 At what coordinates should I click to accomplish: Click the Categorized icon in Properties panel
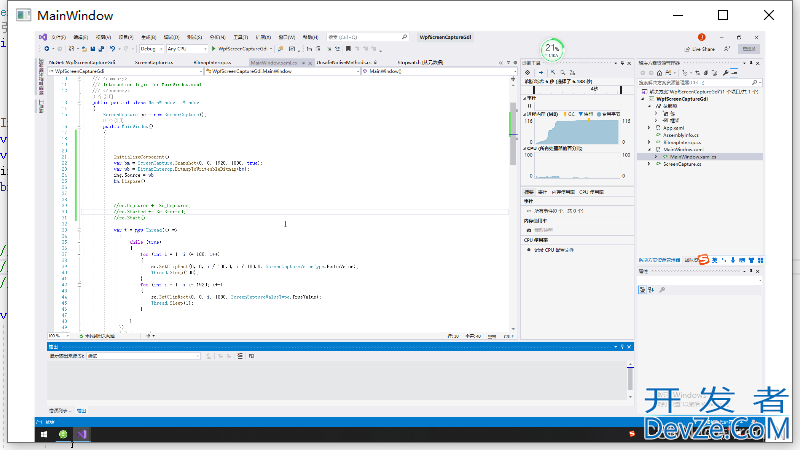tap(642, 290)
